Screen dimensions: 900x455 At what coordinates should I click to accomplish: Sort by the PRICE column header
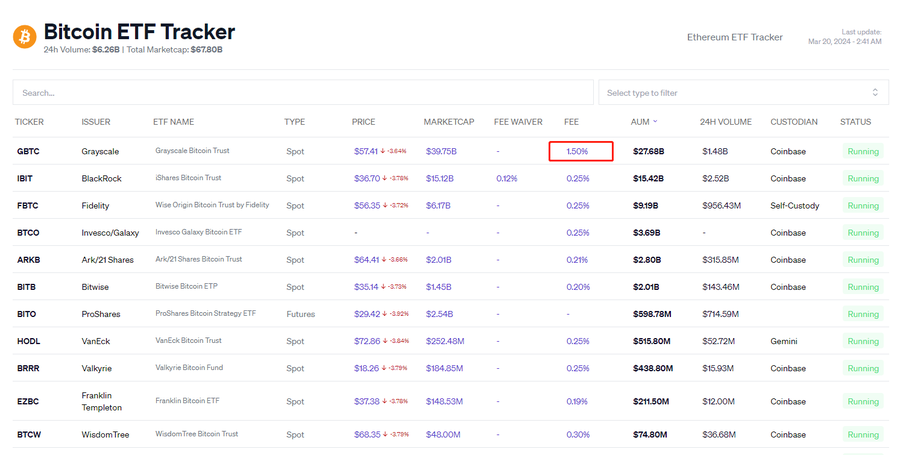[363, 122]
